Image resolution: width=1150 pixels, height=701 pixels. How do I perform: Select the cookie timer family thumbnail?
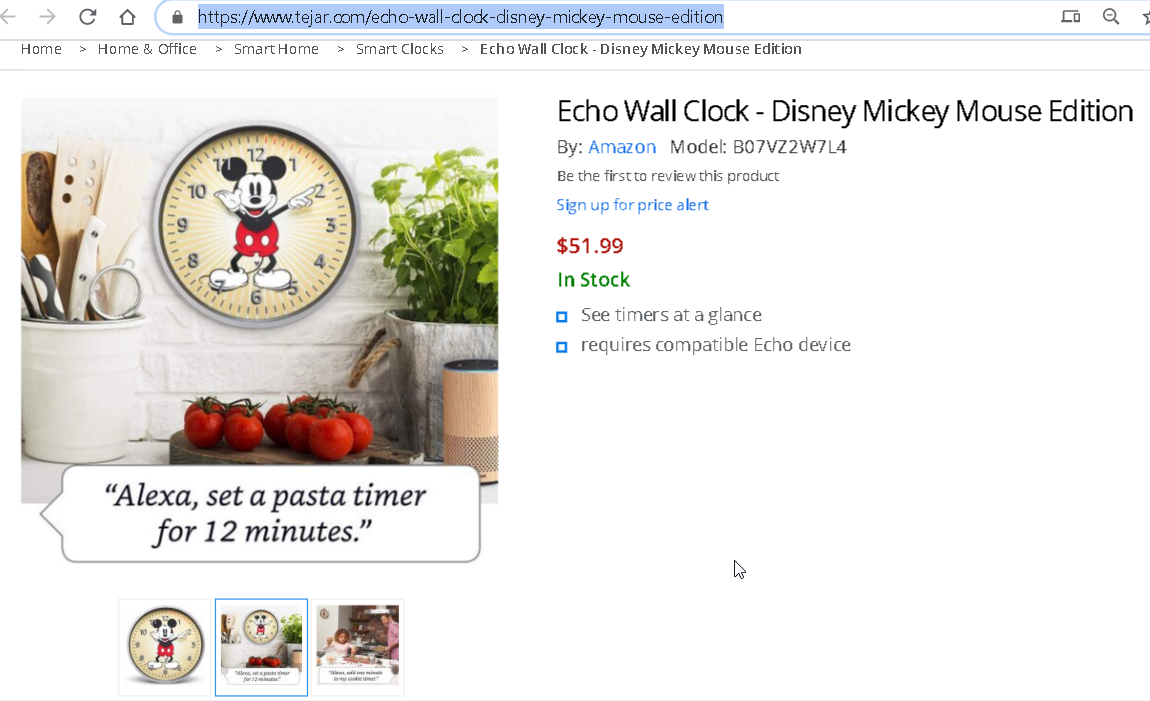click(358, 647)
